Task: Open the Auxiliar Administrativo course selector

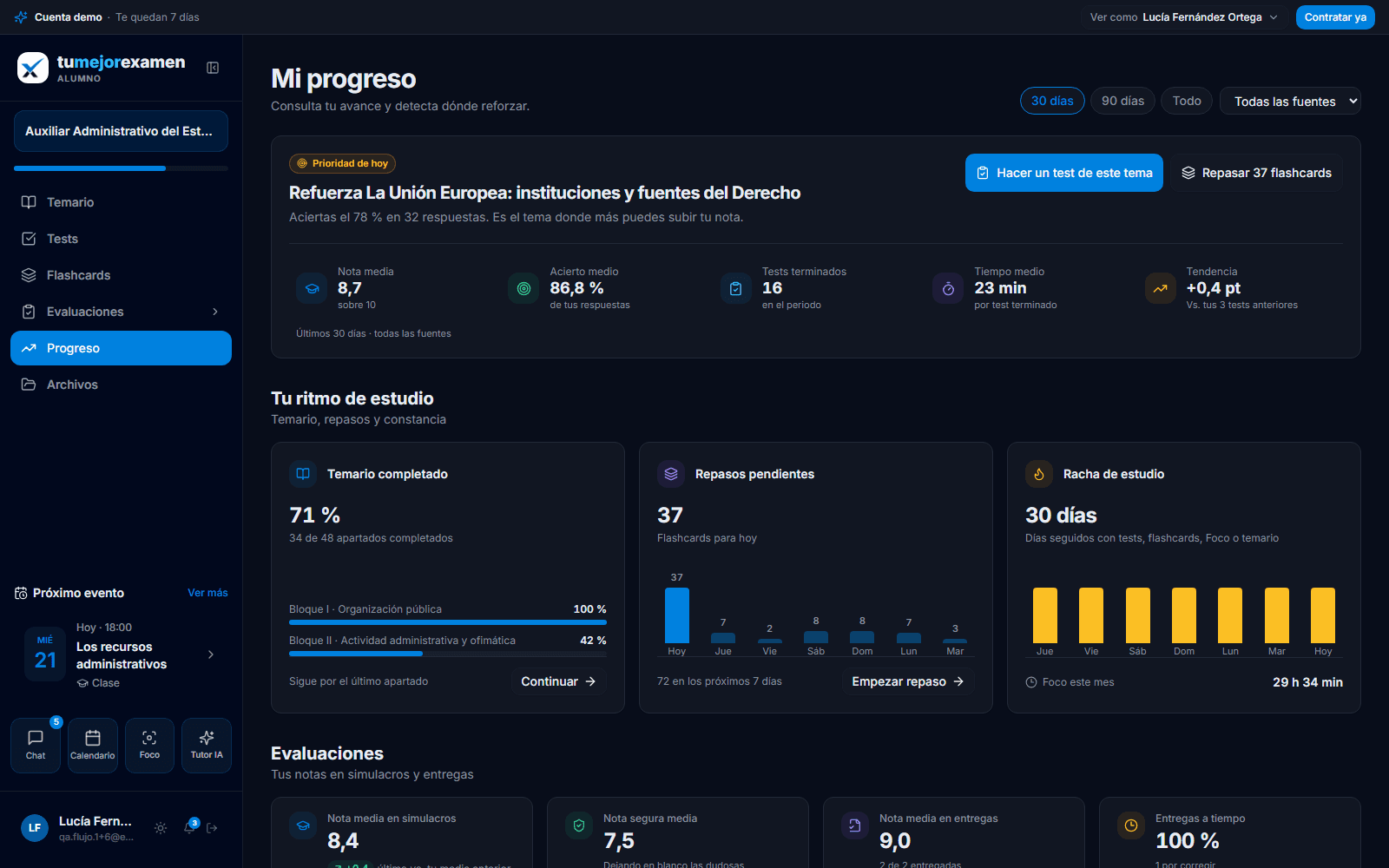Action: pyautogui.click(x=121, y=131)
